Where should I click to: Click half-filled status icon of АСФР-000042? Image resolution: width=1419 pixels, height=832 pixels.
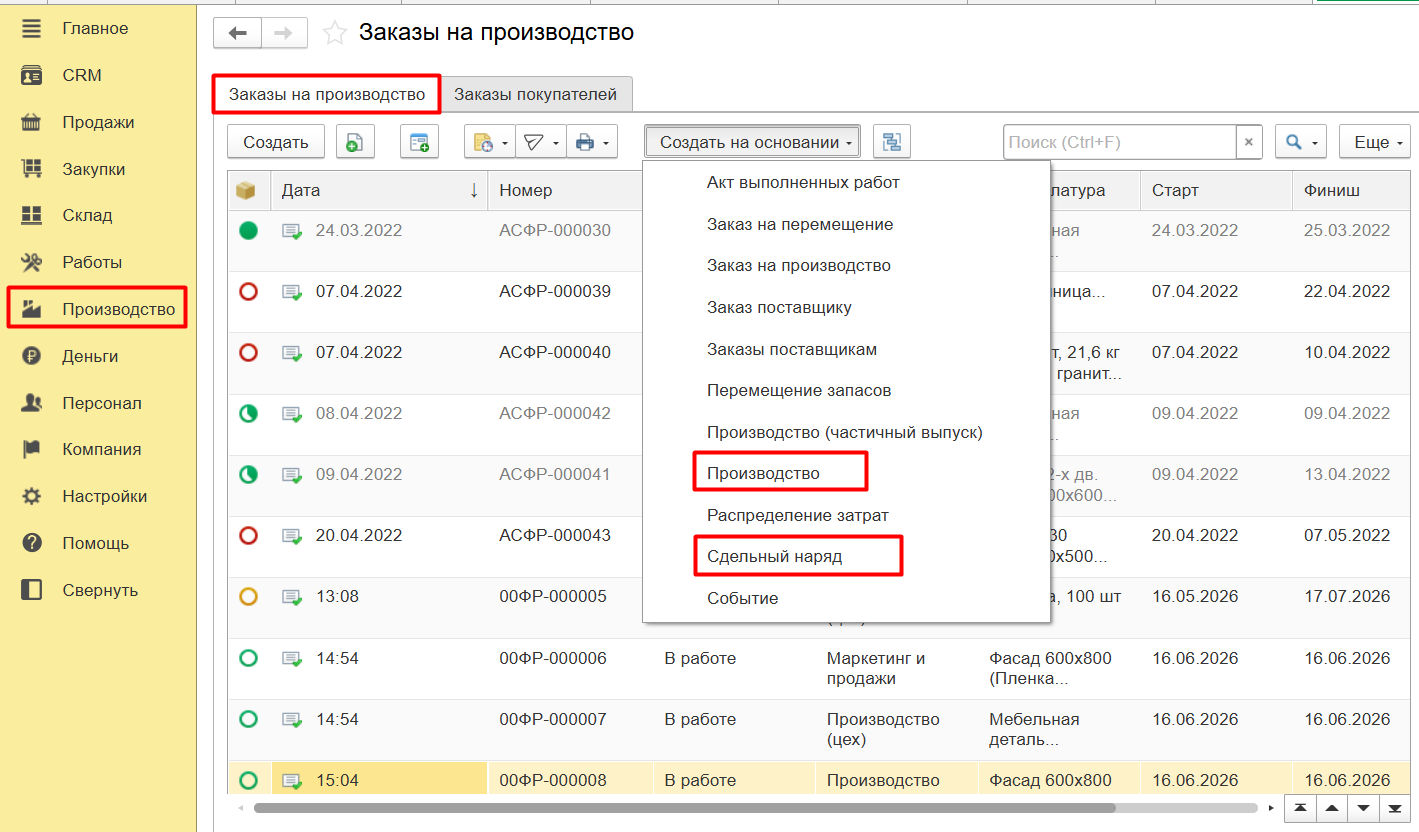(249, 414)
